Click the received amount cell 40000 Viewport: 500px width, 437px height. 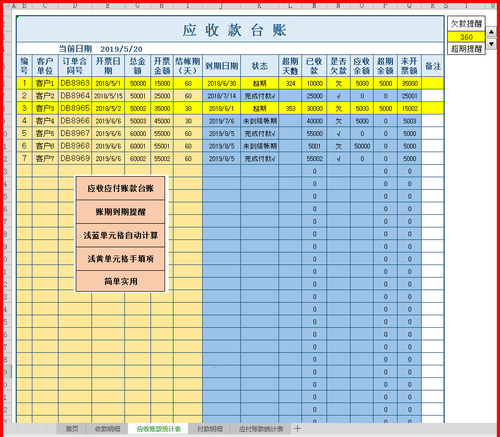pyautogui.click(x=314, y=121)
